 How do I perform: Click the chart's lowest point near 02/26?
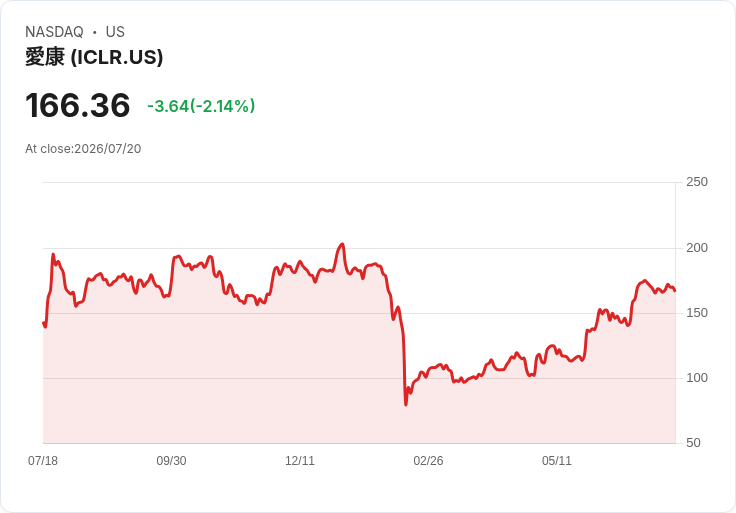[x=406, y=404]
